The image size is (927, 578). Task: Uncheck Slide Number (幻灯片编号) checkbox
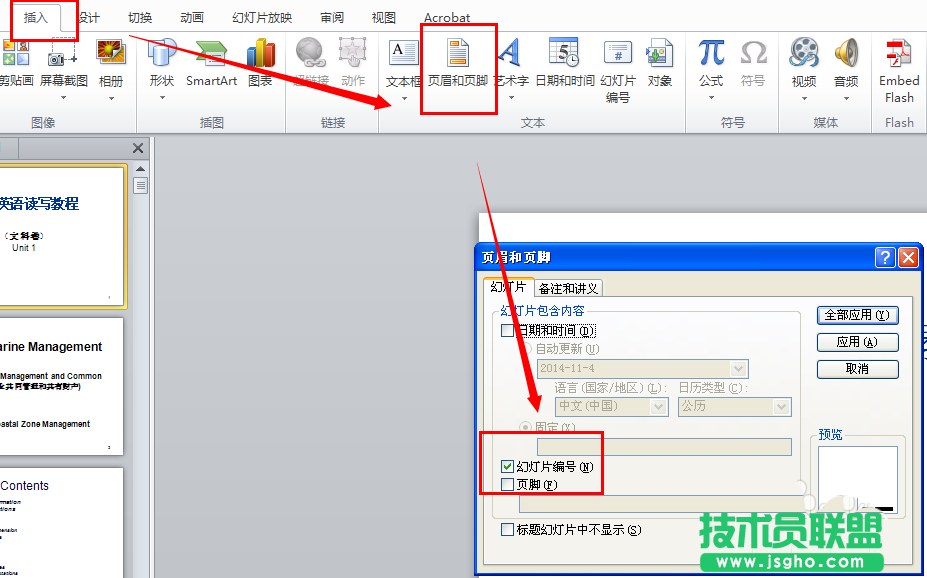(507, 466)
